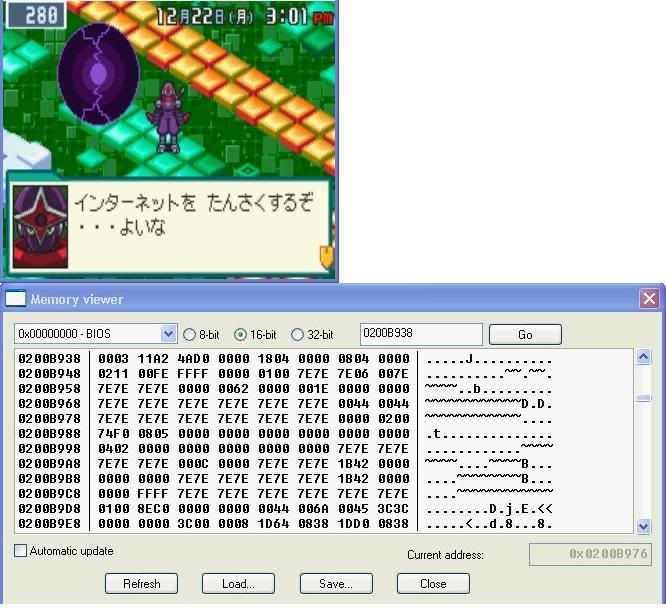Select the 16-bit display mode

click(x=240, y=334)
